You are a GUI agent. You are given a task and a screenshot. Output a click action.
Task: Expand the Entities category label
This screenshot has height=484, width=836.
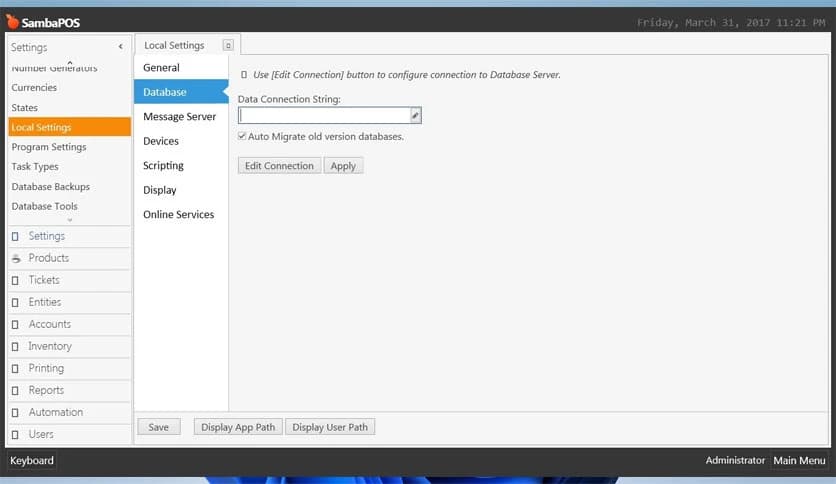45,302
